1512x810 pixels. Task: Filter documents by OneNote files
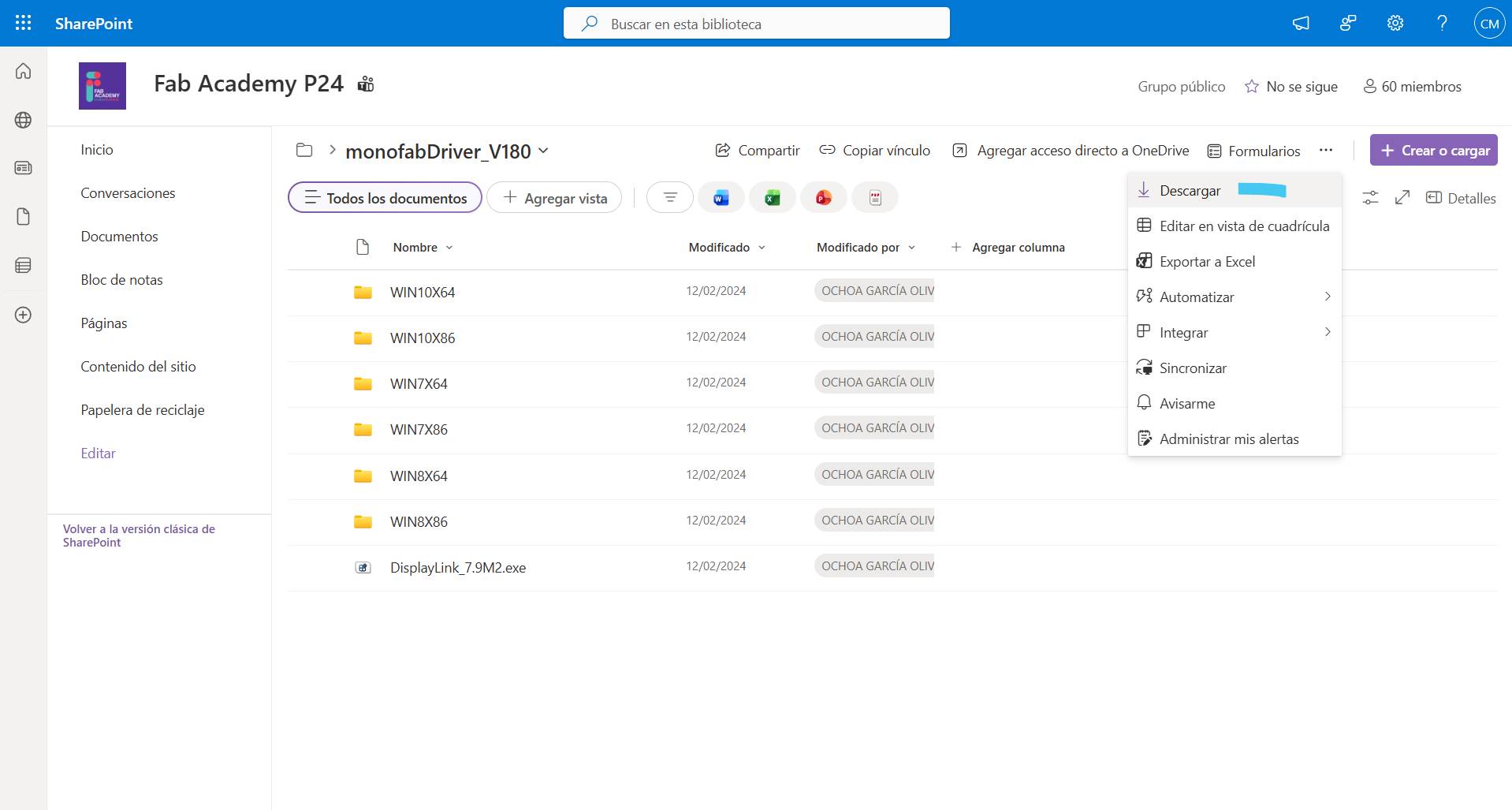point(874,197)
